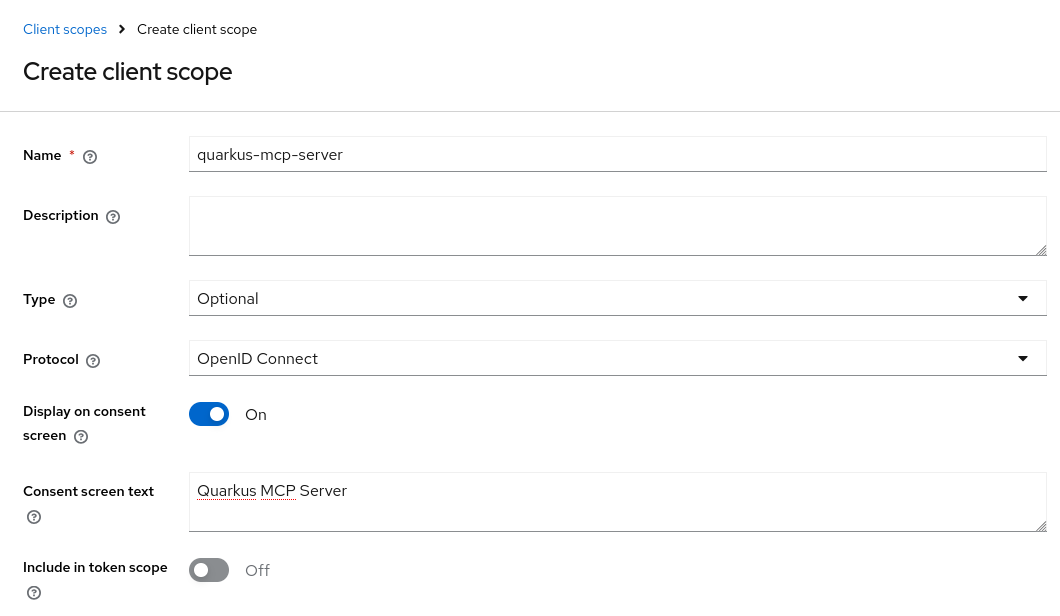Open help for Display on consent screen
Viewport: 1060px width, 616px height.
(81, 436)
